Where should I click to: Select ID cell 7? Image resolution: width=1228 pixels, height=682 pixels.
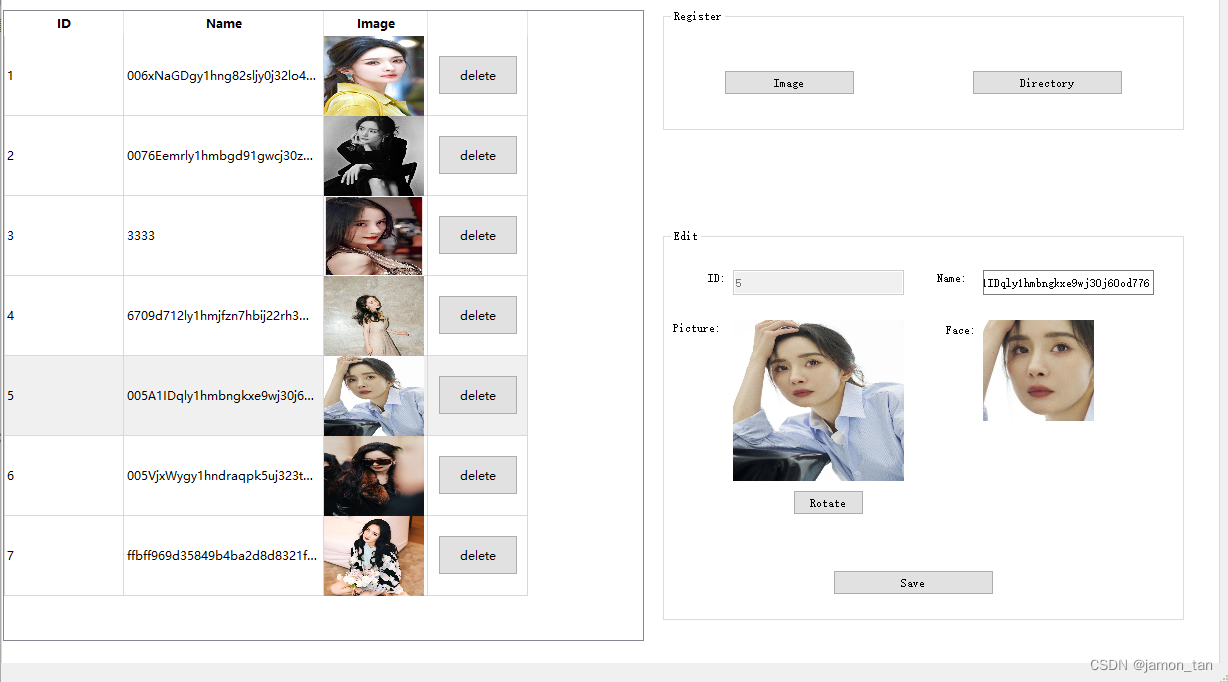pos(64,555)
